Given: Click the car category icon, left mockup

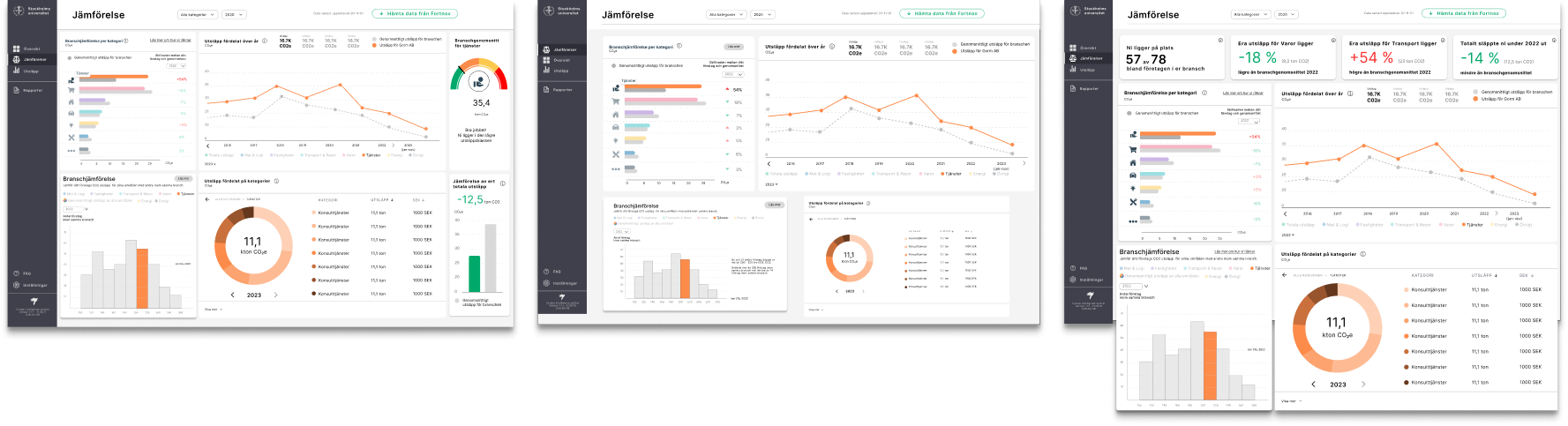Looking at the screenshot, I should [x=71, y=113].
